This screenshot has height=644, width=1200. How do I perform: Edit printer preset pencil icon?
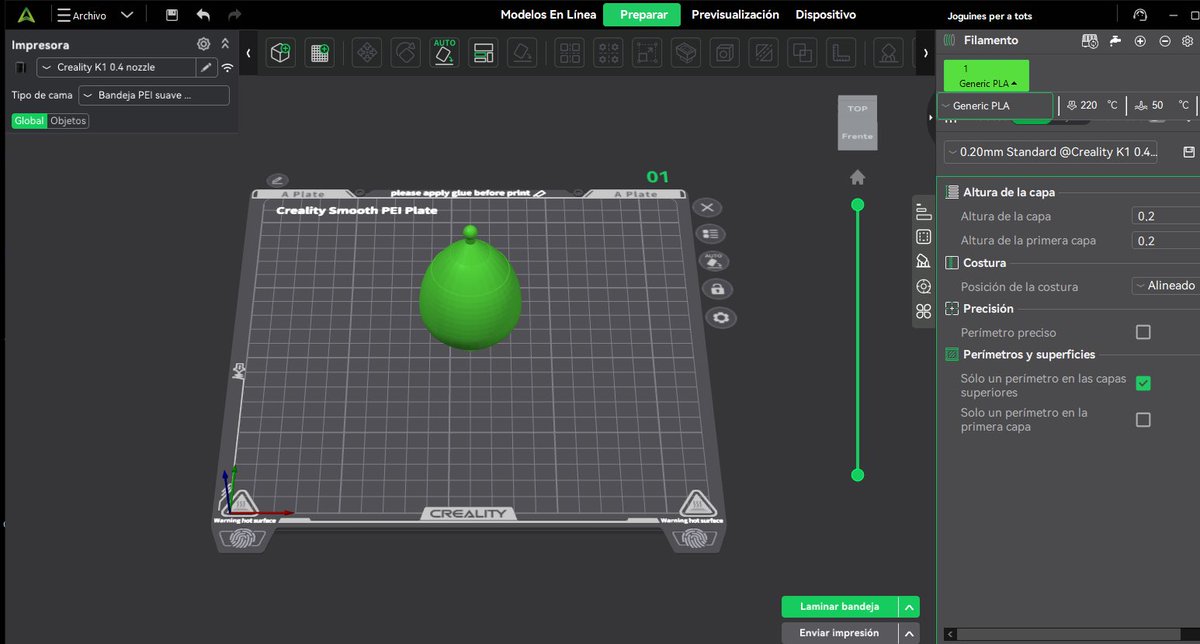pyautogui.click(x=206, y=67)
